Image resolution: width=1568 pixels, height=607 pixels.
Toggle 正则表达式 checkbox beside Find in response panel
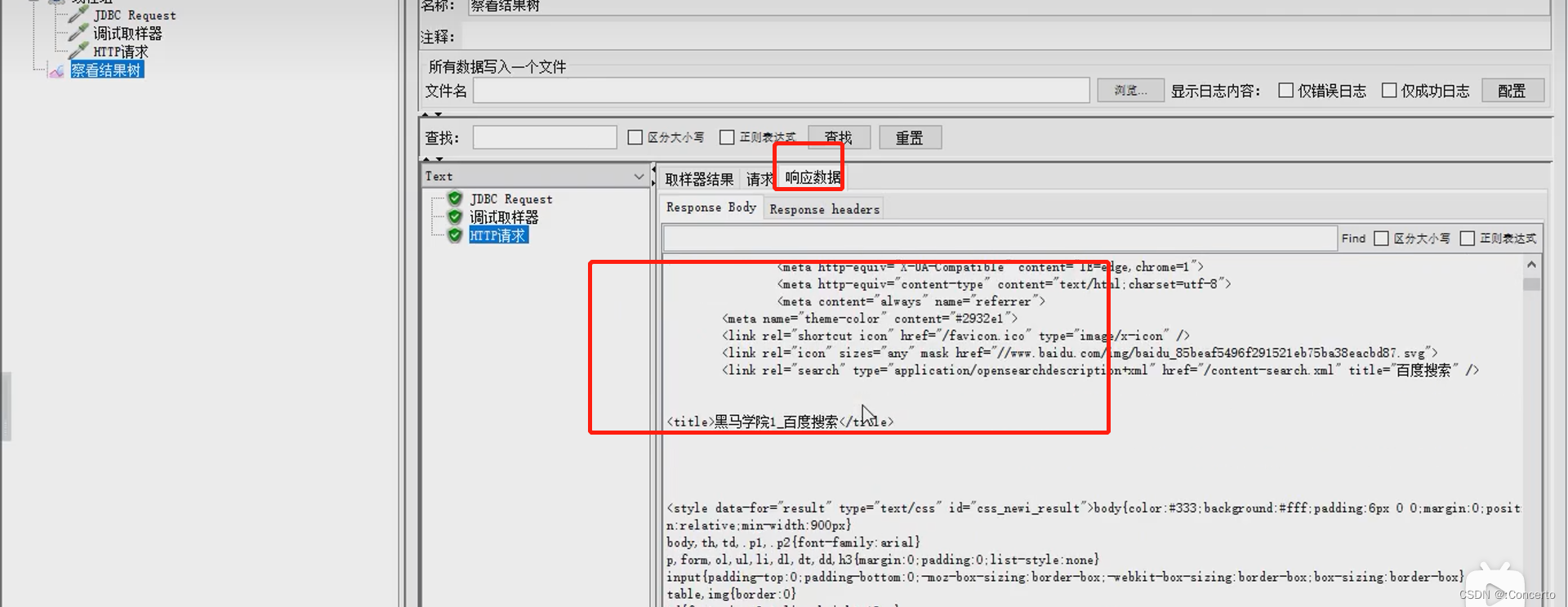coord(1468,239)
